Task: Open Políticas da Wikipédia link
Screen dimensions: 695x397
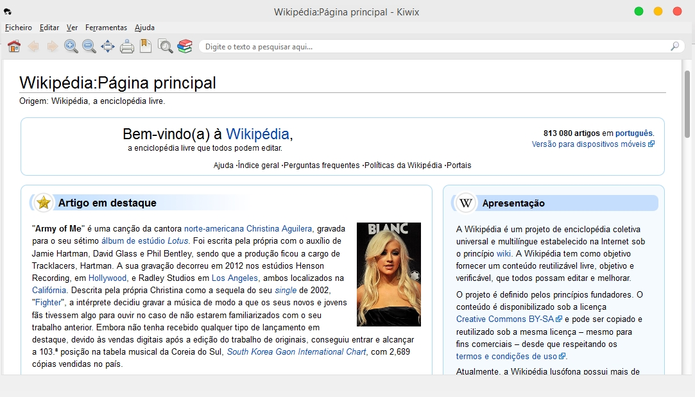Action: coord(403,165)
